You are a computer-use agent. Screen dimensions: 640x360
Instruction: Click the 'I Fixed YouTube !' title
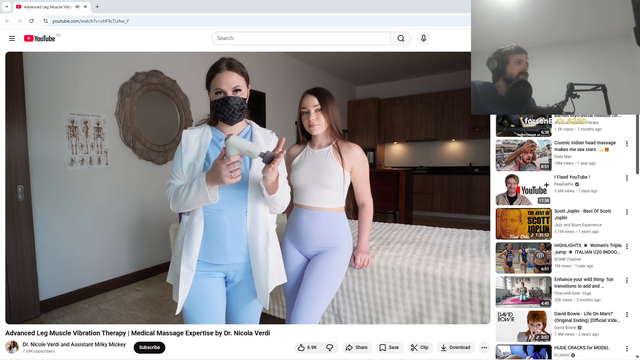tap(572, 177)
